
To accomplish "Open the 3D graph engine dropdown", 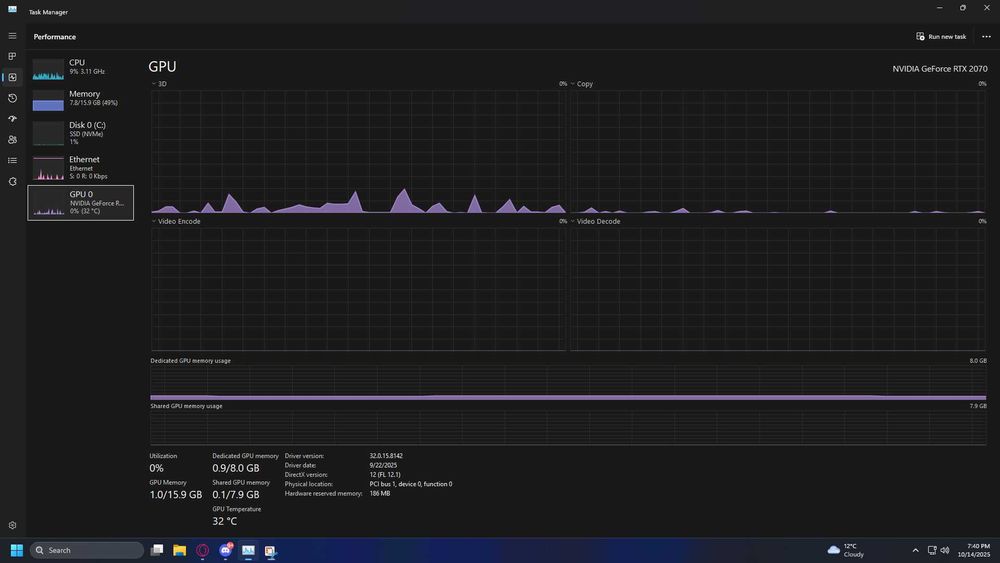I will [x=159, y=84].
